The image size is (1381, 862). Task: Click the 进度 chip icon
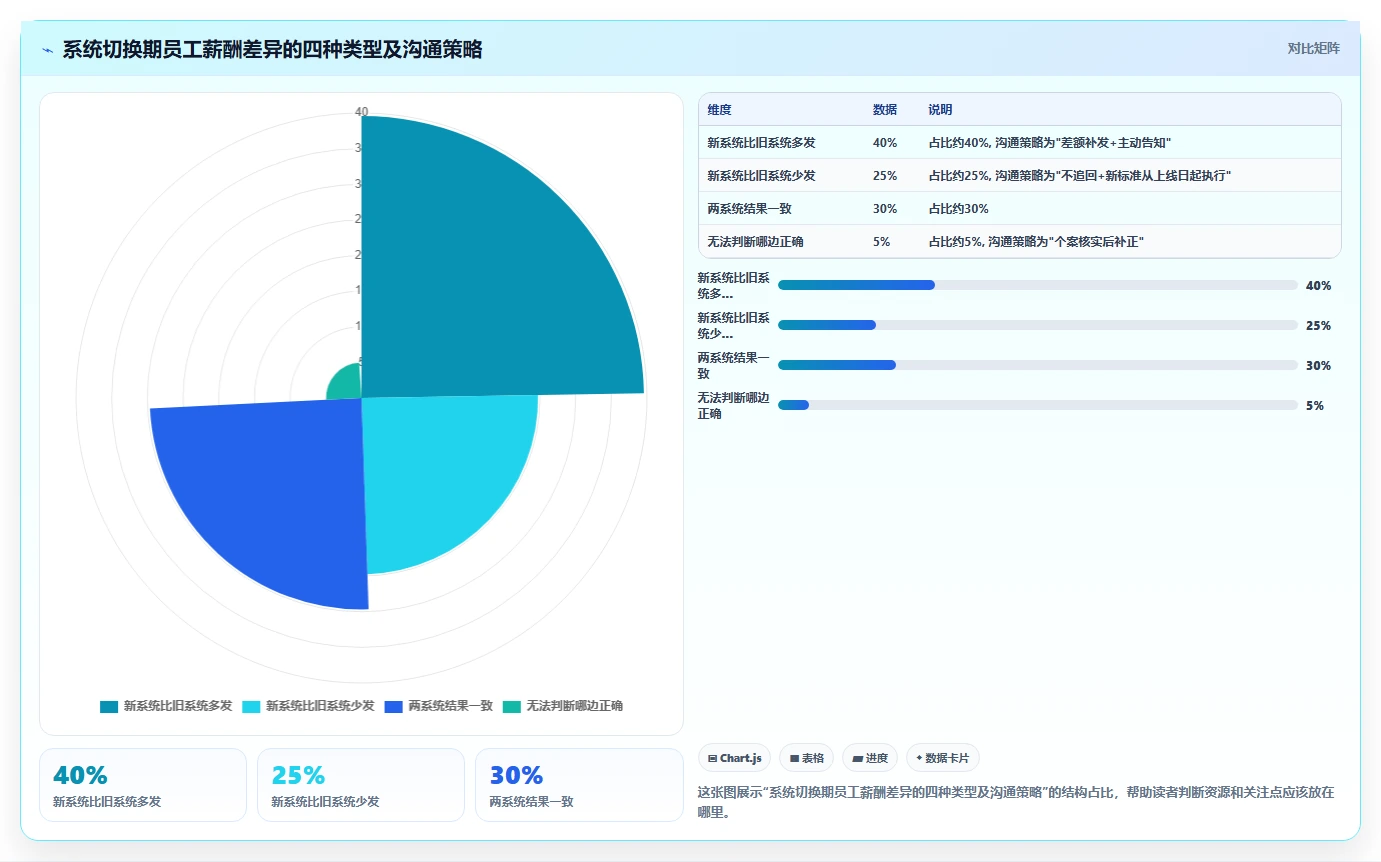click(857, 759)
